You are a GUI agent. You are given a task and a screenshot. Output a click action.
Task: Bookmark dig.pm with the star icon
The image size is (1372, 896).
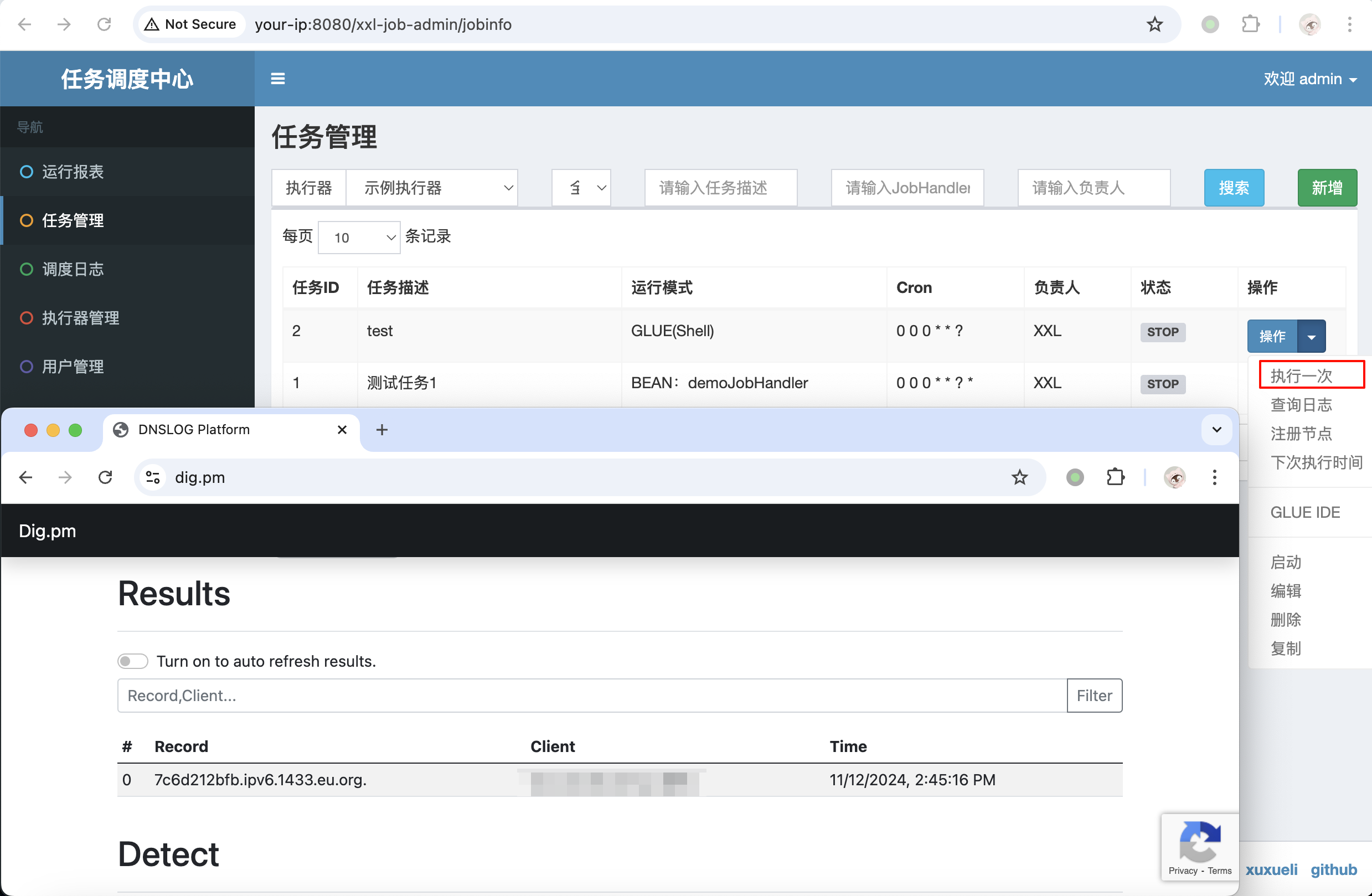pos(1019,477)
